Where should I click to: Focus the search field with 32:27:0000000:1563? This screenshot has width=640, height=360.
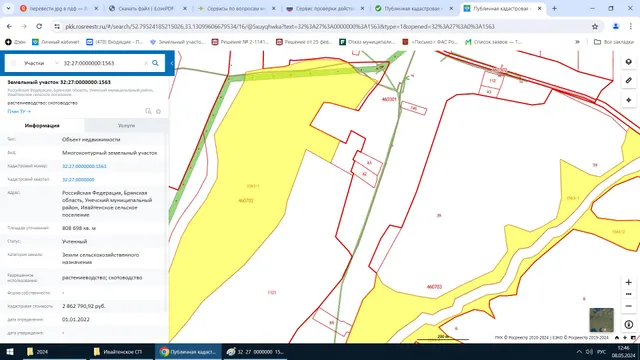tap(102, 63)
